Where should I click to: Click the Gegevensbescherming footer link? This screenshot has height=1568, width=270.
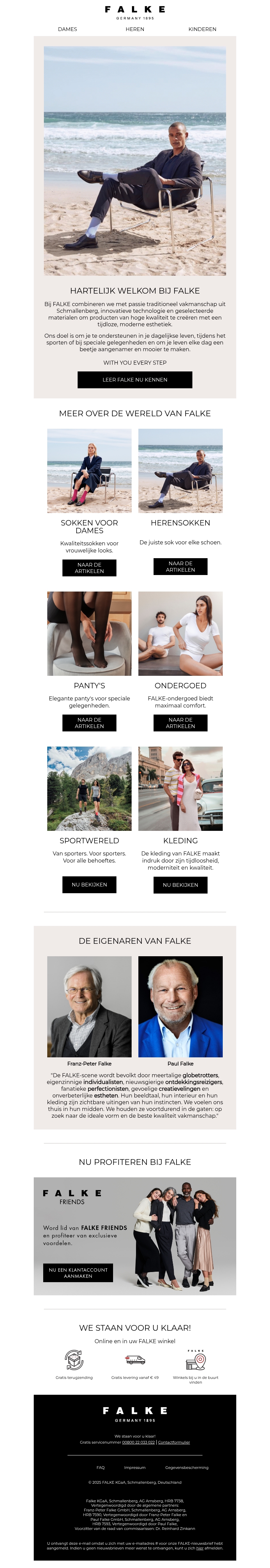tap(187, 1468)
